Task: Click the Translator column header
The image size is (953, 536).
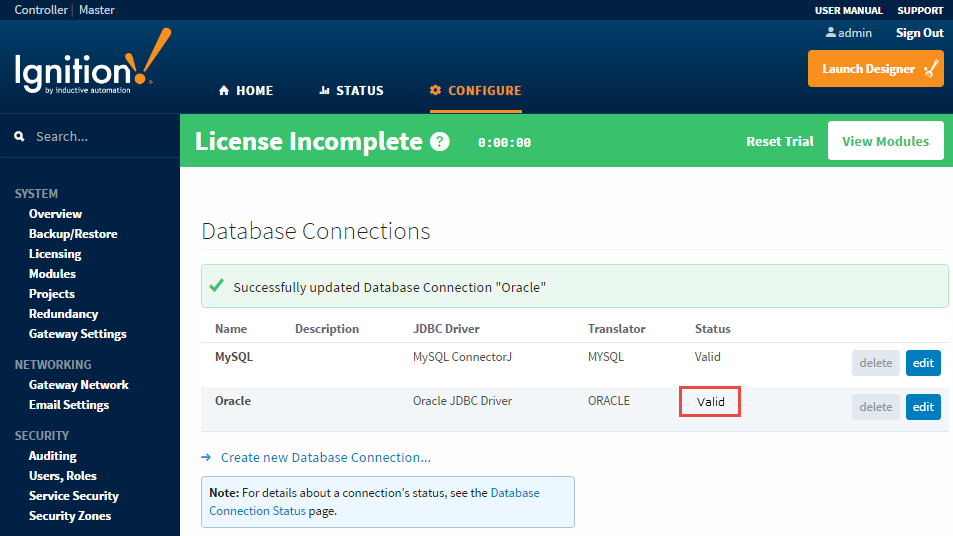Action: pyautogui.click(x=616, y=329)
